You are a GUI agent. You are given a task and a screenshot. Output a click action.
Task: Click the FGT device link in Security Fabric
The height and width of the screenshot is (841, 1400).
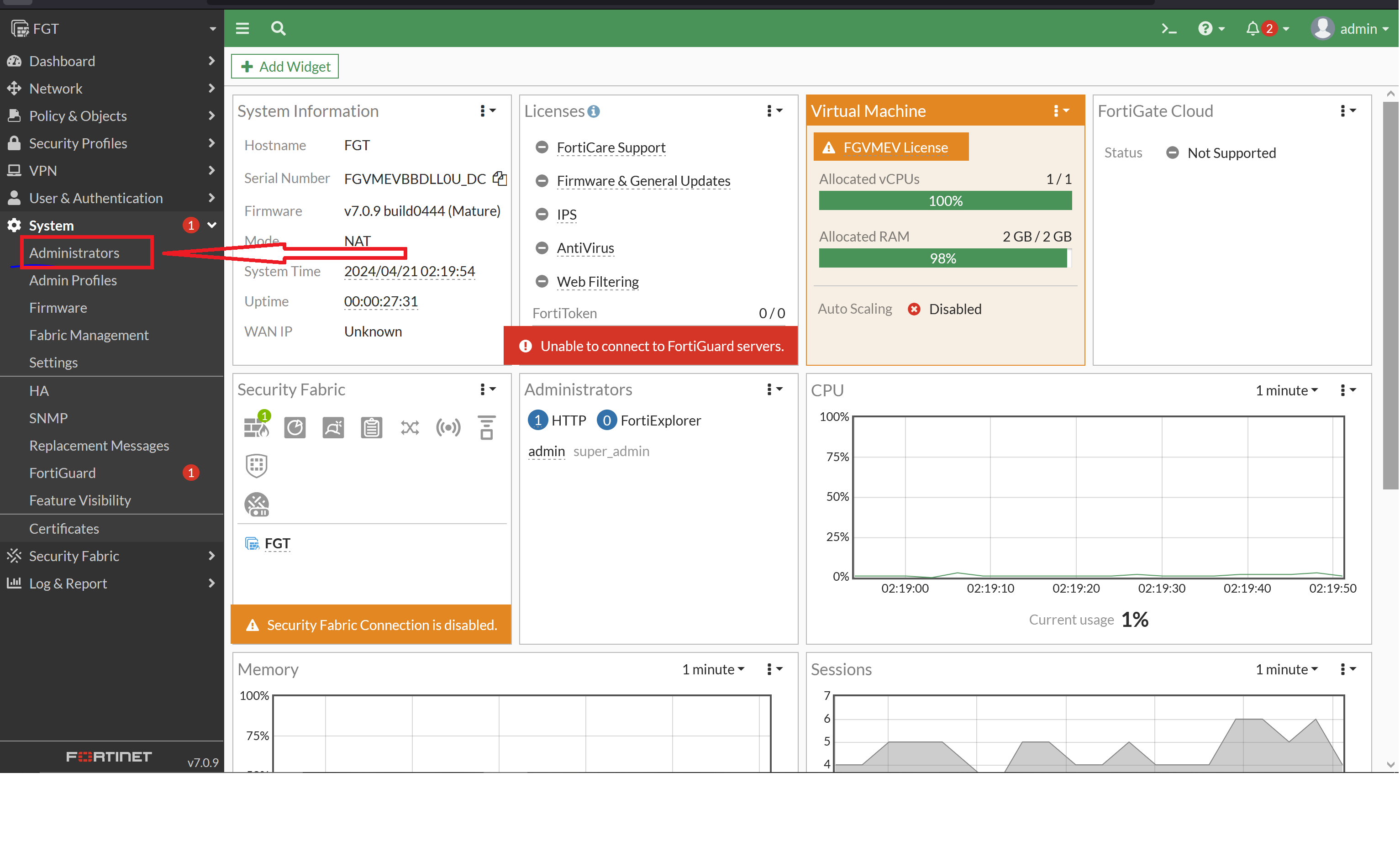(x=277, y=544)
